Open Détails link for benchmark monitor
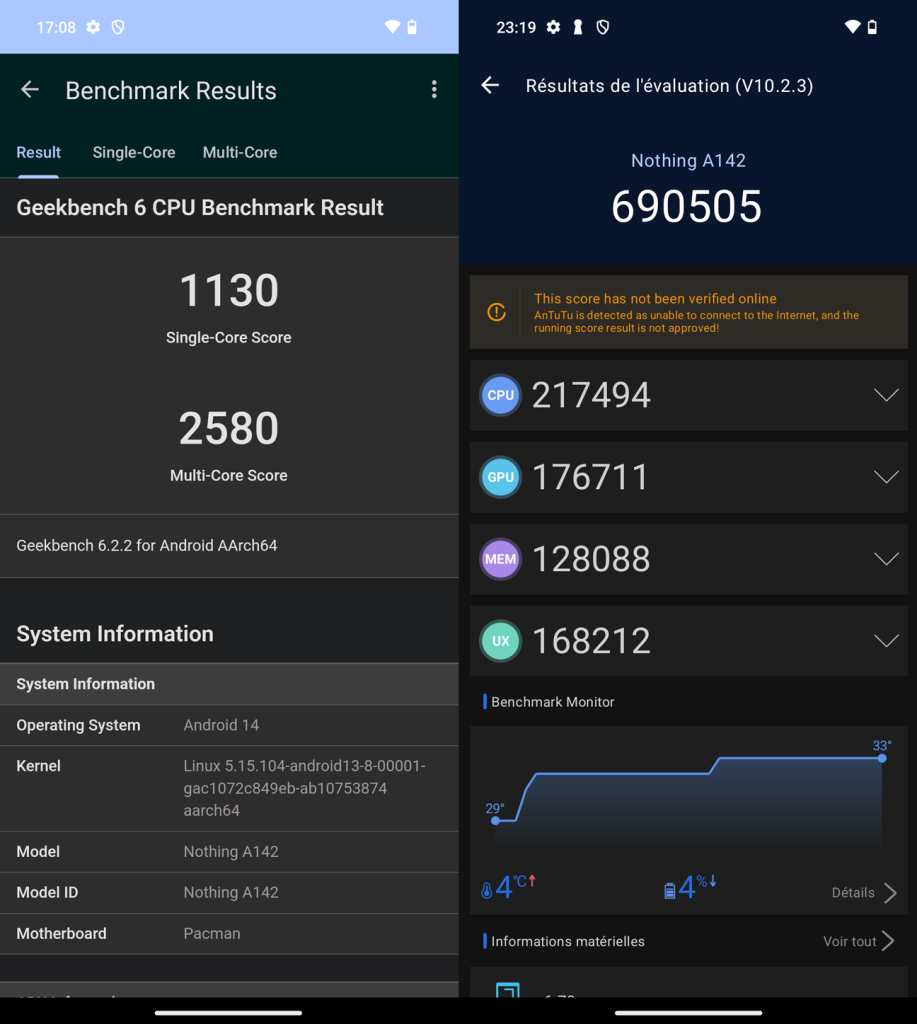917x1024 pixels. 853,893
